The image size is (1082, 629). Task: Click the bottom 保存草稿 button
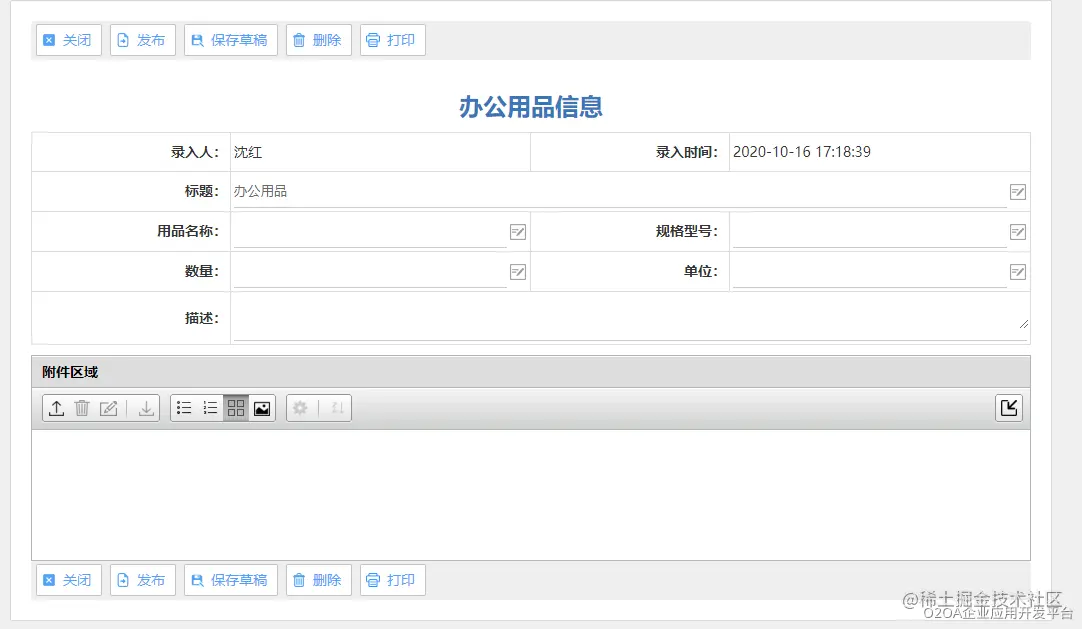pyautogui.click(x=230, y=580)
